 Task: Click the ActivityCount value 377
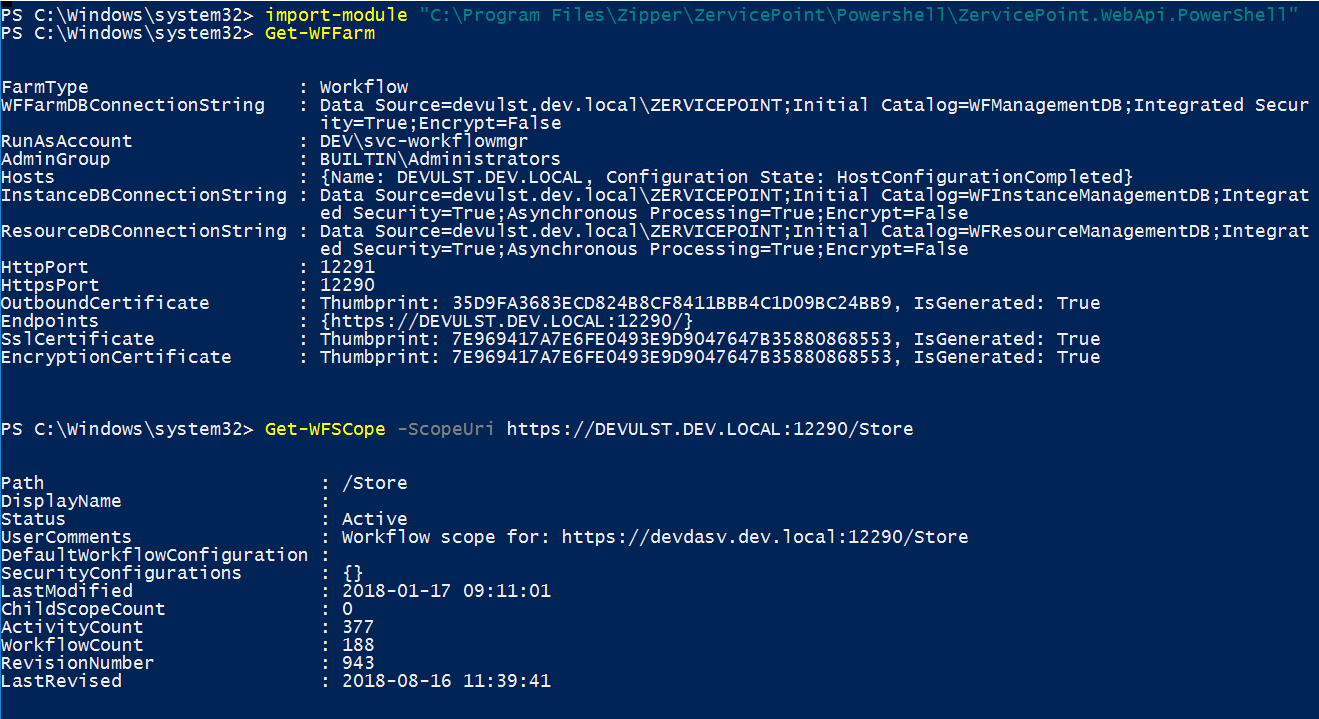(358, 627)
